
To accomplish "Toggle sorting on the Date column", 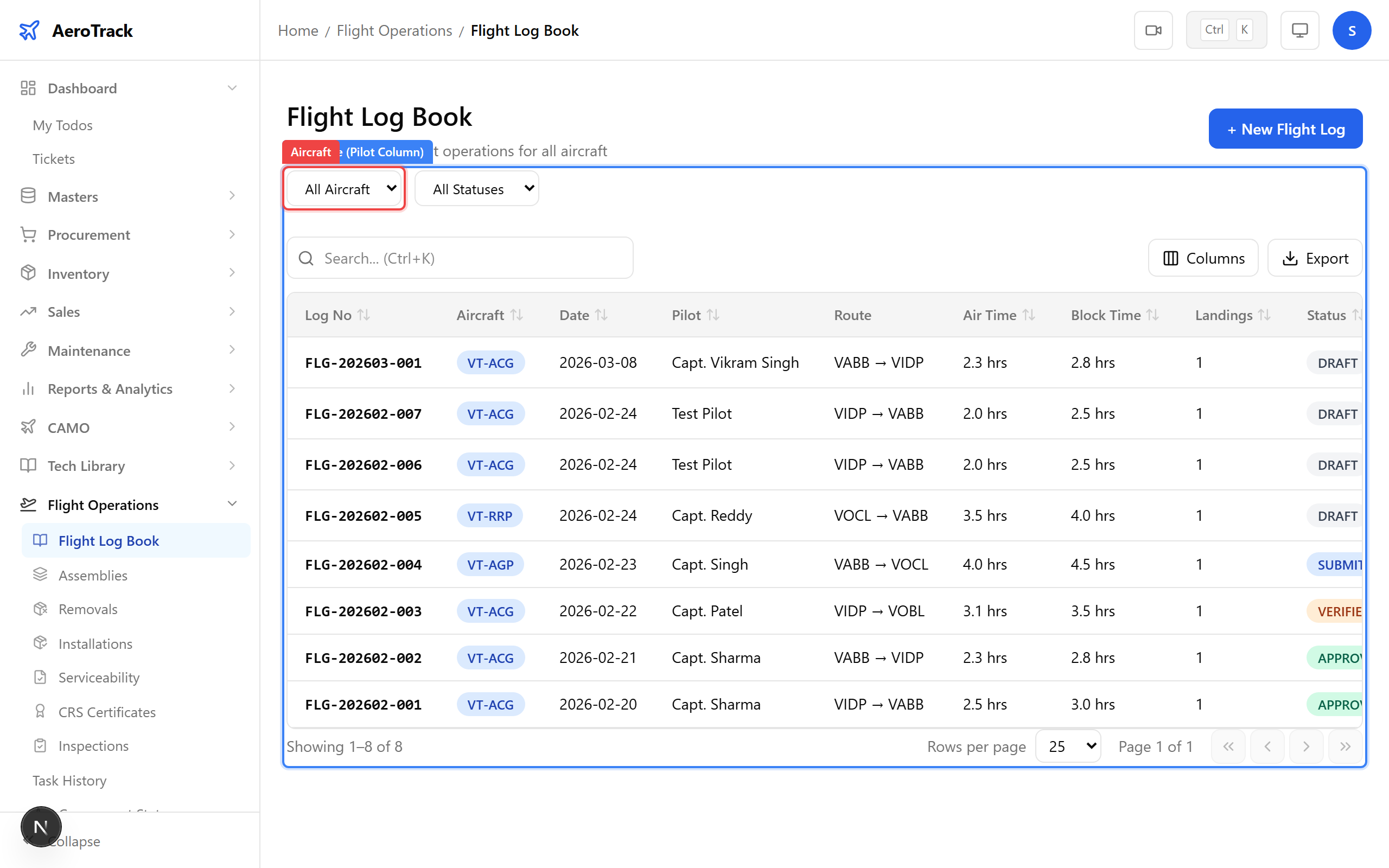I will [x=602, y=315].
